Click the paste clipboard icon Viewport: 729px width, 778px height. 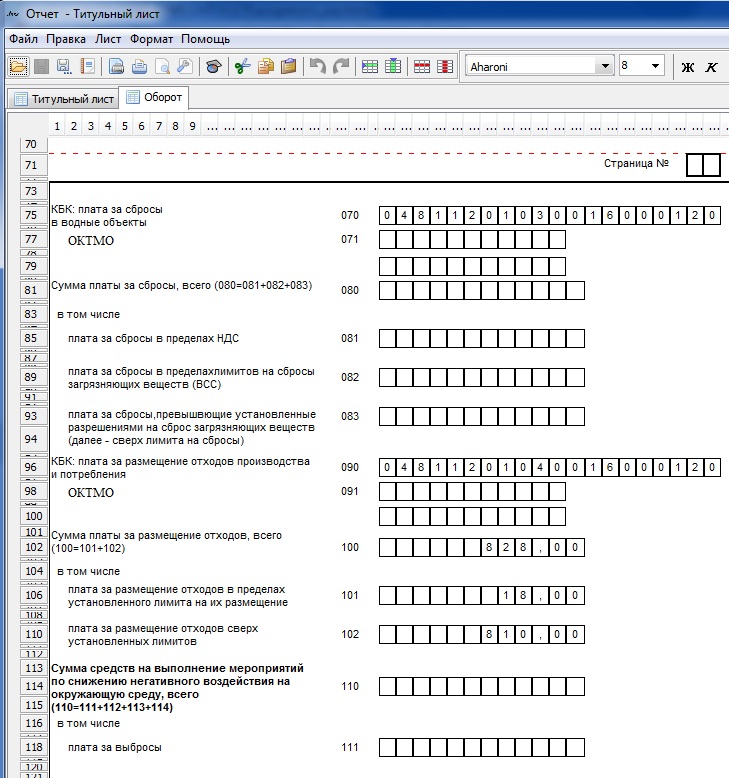click(x=288, y=66)
